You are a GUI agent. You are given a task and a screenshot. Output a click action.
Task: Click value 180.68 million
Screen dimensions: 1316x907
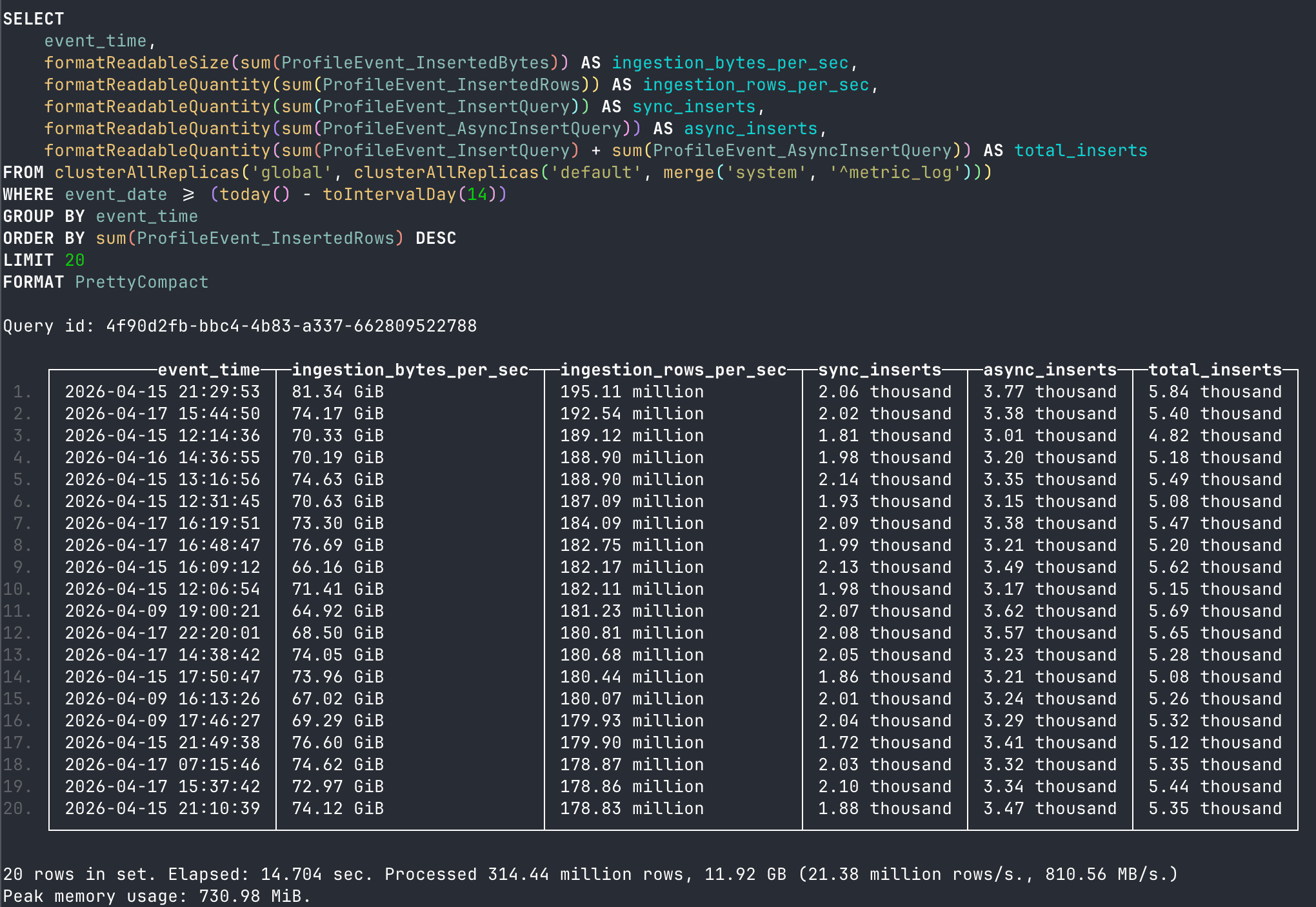click(x=632, y=655)
